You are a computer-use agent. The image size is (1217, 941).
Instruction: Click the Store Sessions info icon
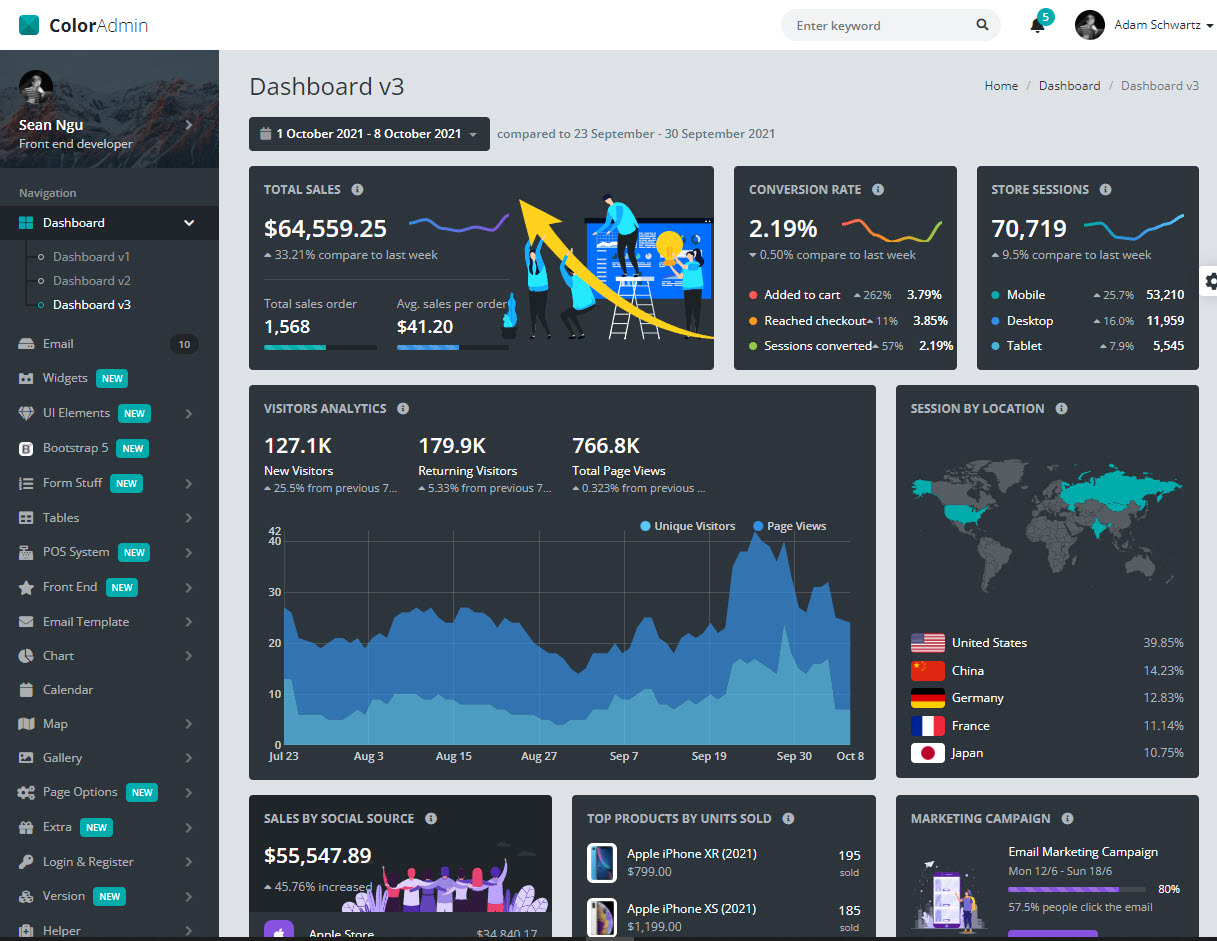1106,189
